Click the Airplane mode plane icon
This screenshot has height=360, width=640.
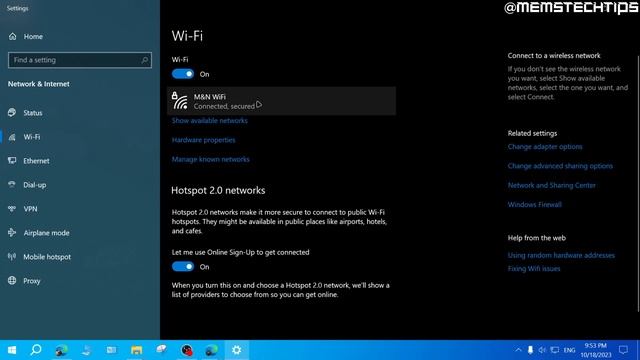click(12, 233)
